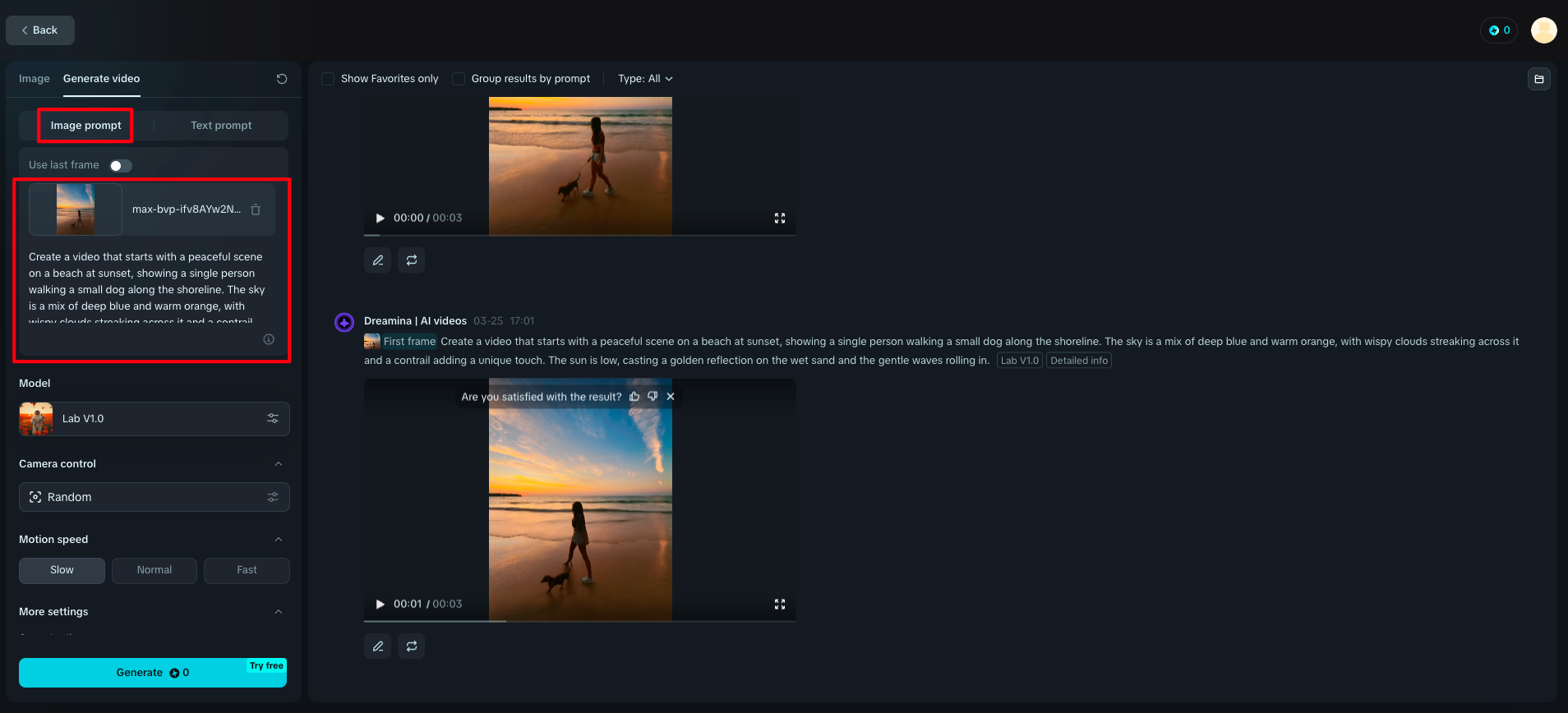
Task: Collapse the Camera control section
Action: pyautogui.click(x=279, y=464)
